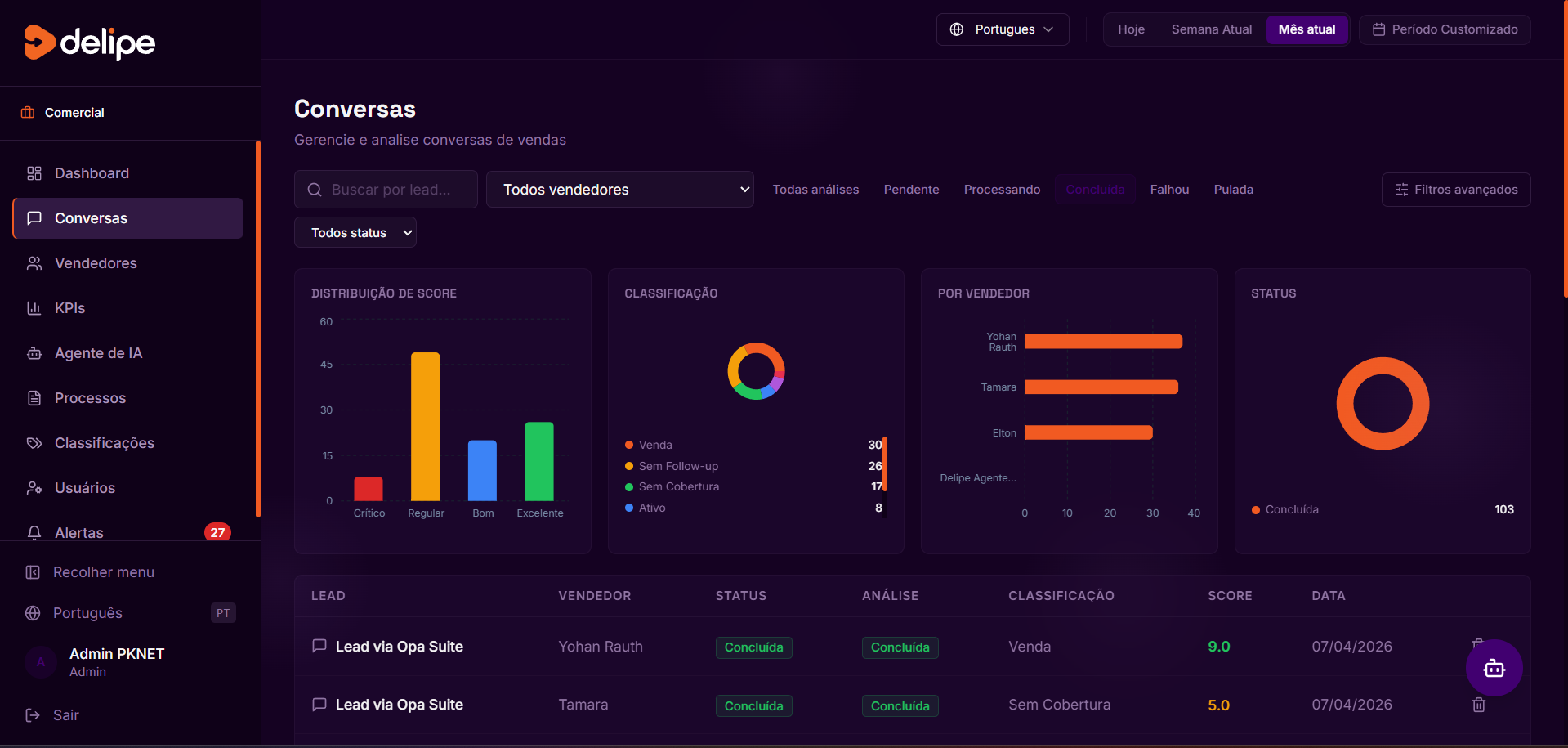1568x748 pixels.
Task: Open the Todos vendedores dropdown
Action: 619,190
